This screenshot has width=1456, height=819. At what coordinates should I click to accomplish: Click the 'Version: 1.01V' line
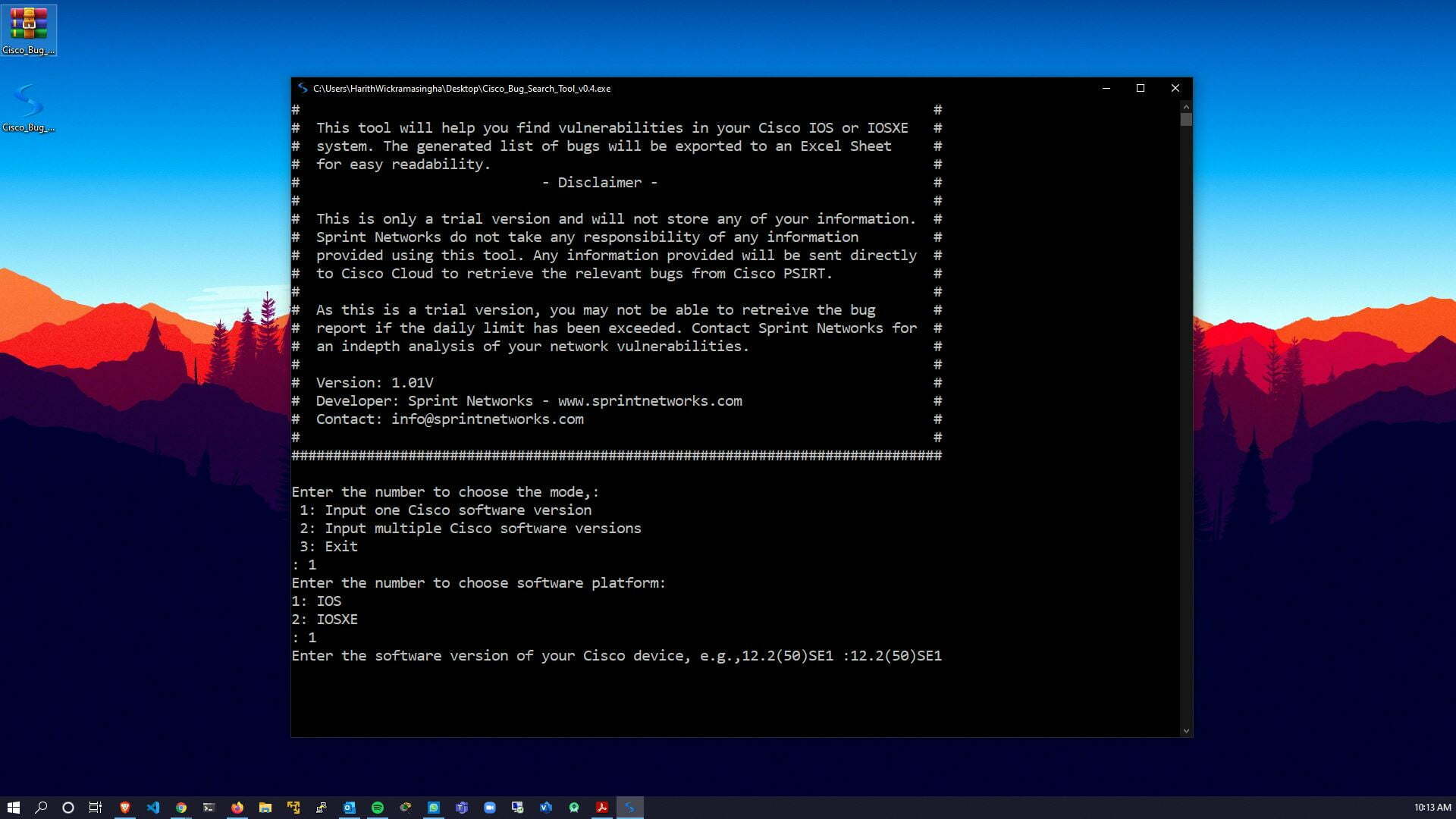(375, 383)
